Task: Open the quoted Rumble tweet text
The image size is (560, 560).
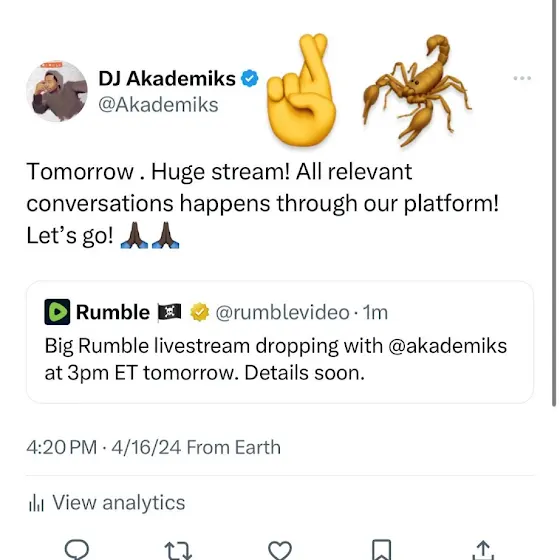Action: tap(276, 359)
